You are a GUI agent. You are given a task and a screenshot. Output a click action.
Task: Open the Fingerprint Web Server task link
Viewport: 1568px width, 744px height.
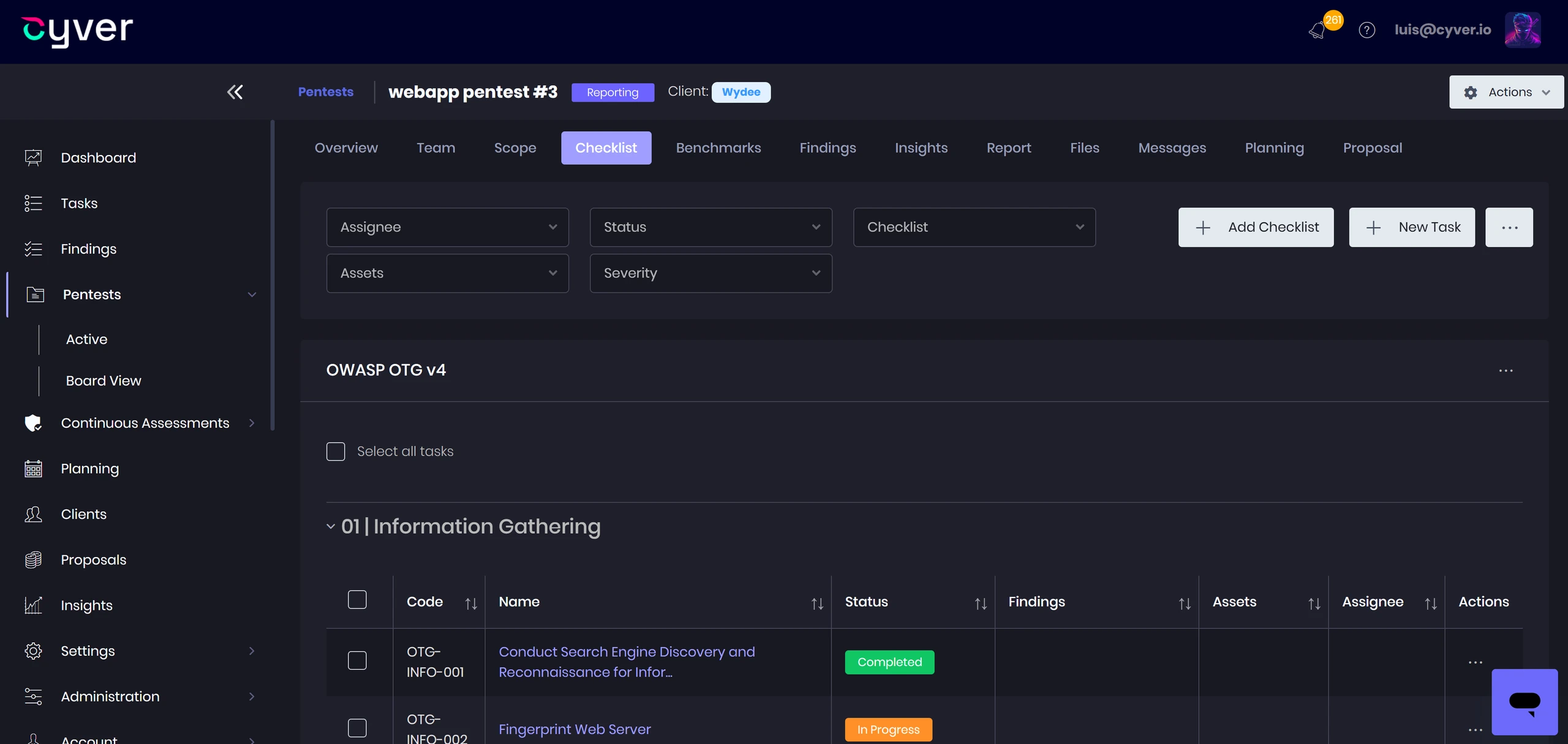tap(575, 729)
